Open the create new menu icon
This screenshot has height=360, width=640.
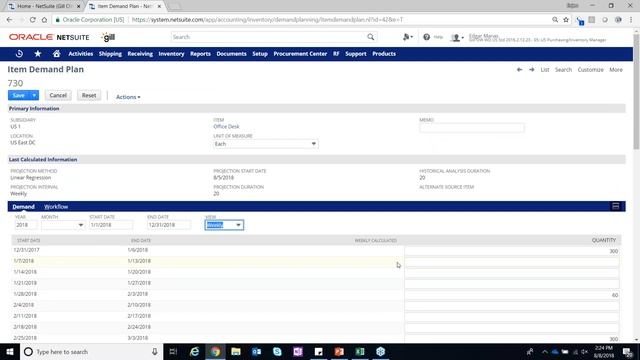click(407, 37)
